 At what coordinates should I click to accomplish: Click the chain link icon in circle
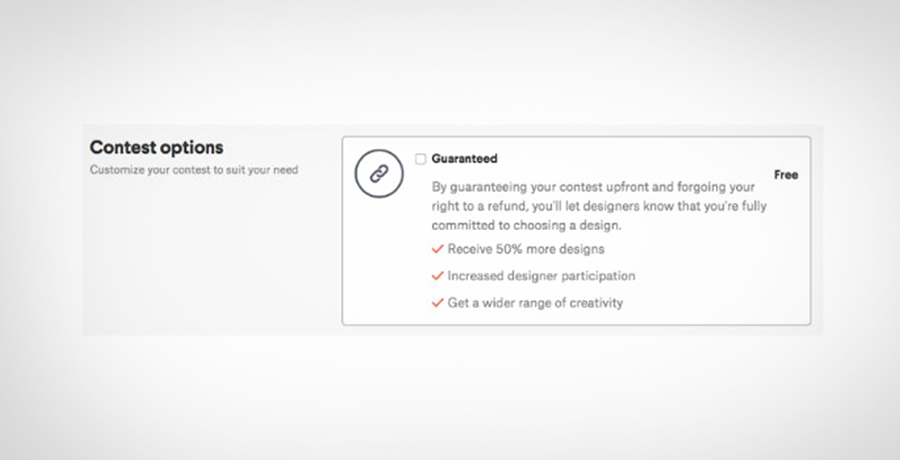[x=379, y=173]
